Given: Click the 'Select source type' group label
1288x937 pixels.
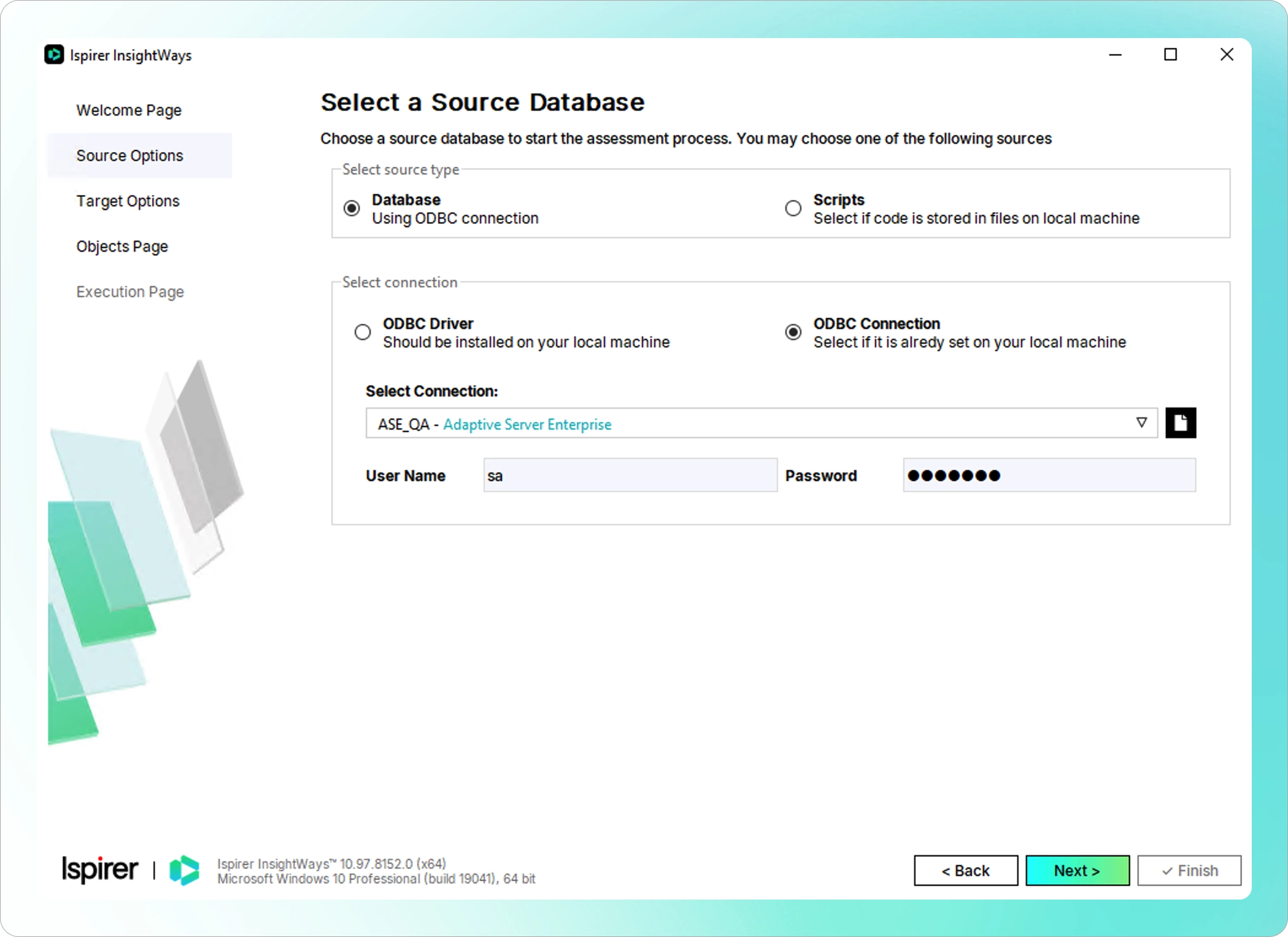Looking at the screenshot, I should click(401, 170).
